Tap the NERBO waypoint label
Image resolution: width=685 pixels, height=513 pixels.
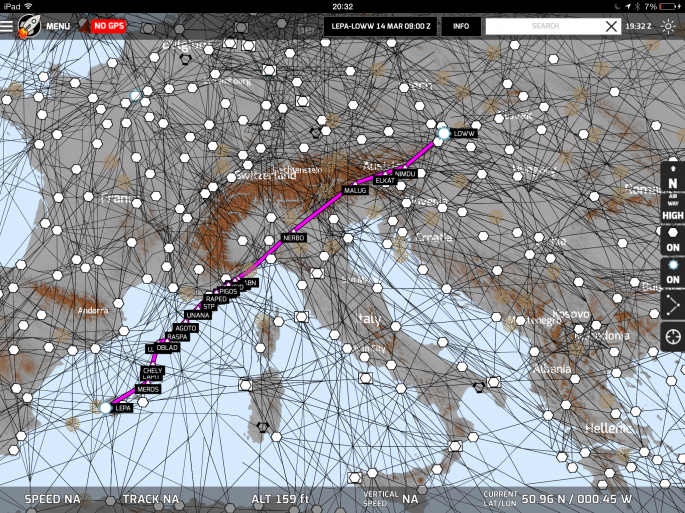point(293,238)
